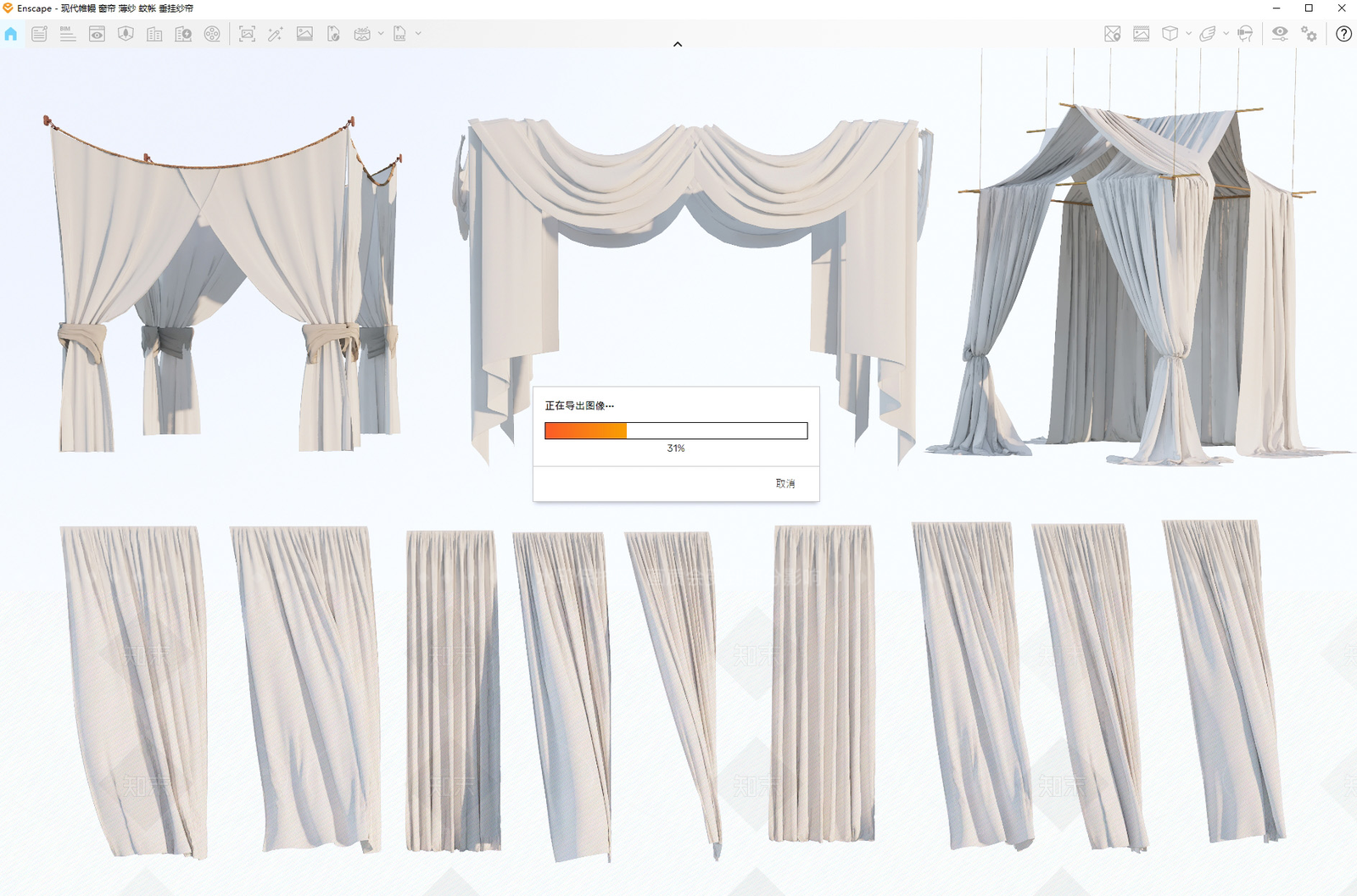Click the batch rendering picture icon
The image size is (1357, 896).
point(304,34)
